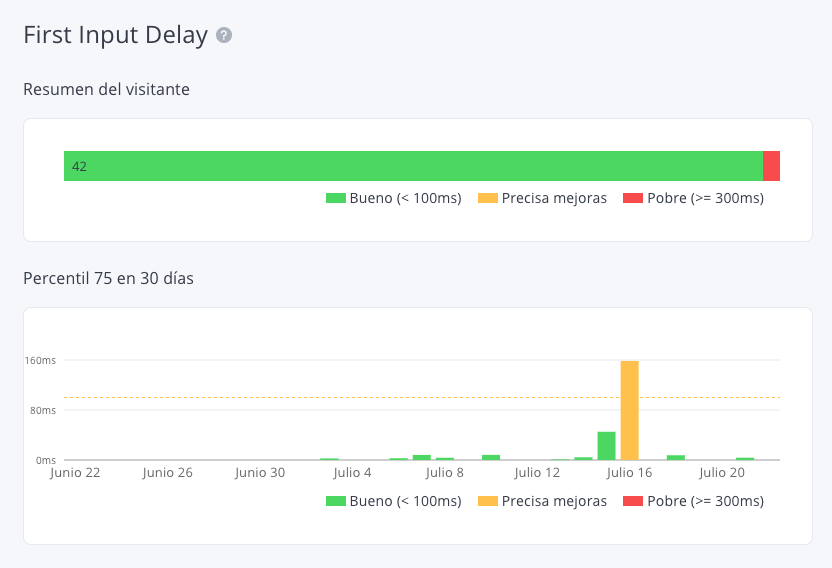Click the First Input Delay help icon
This screenshot has width=832, height=568.
[x=224, y=36]
